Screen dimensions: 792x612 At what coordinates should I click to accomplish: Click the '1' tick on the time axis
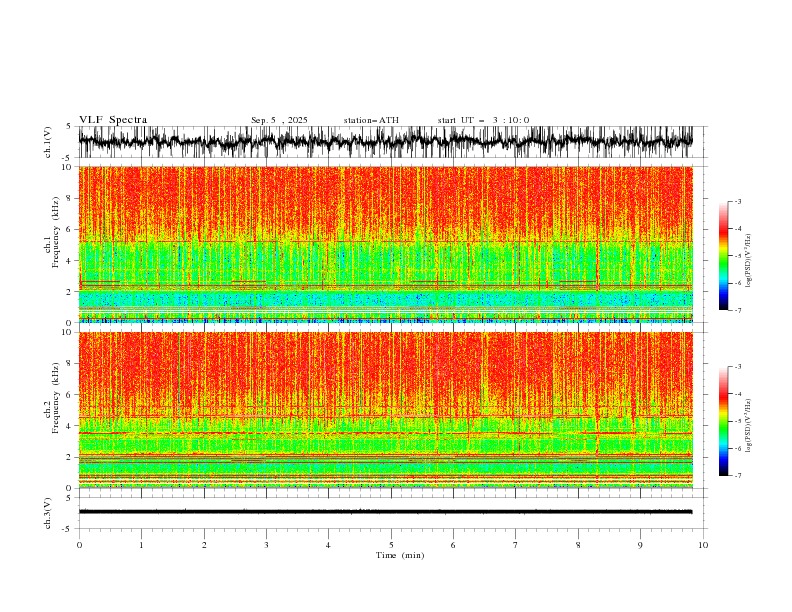(141, 545)
